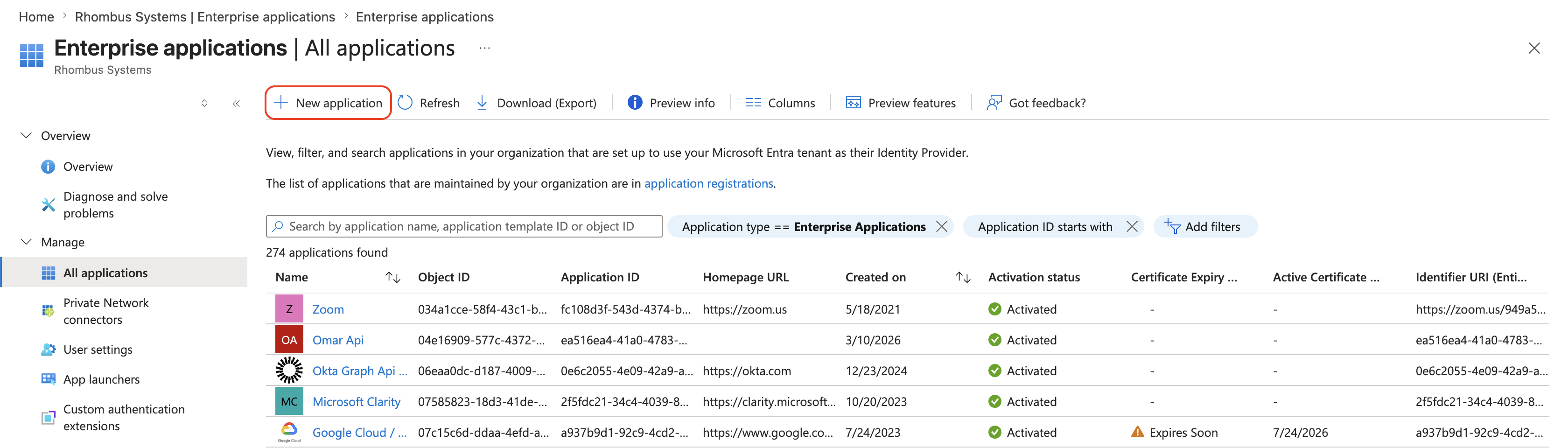The image size is (1568, 448).
Task: Open Preview info
Action: (x=671, y=103)
